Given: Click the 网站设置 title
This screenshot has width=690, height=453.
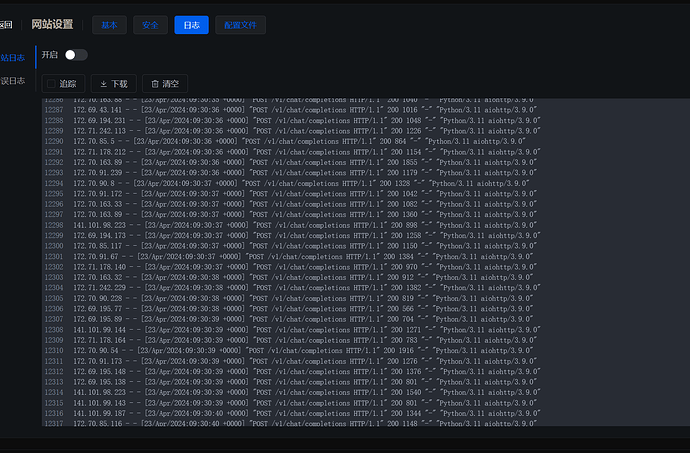Looking at the screenshot, I should pos(52,25).
